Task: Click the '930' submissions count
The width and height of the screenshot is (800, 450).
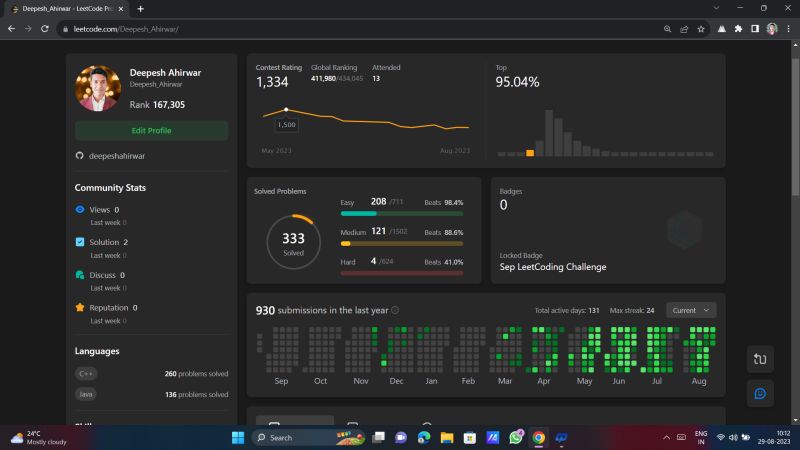Action: click(265, 310)
